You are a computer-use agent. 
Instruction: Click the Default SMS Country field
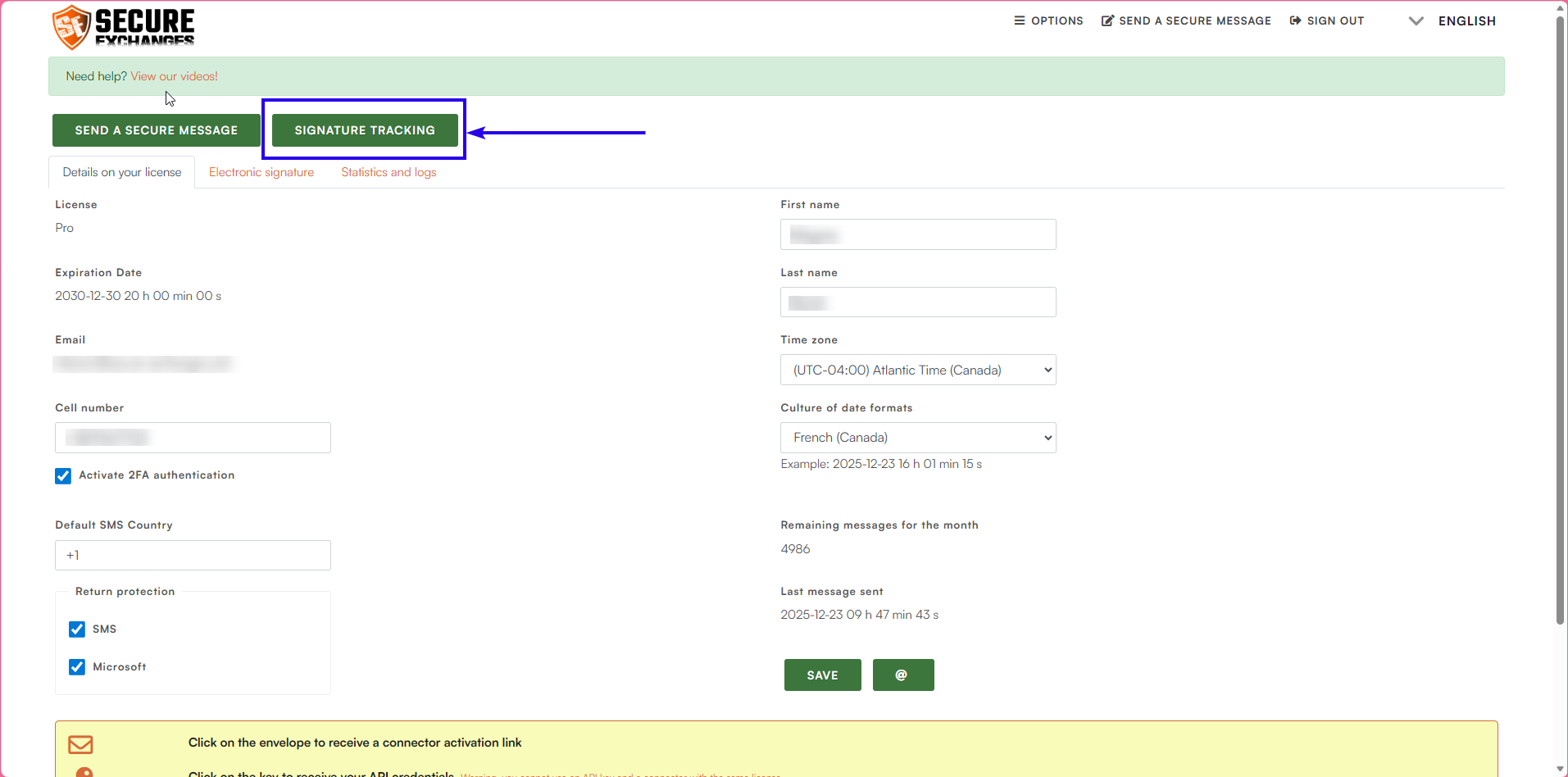[193, 556]
